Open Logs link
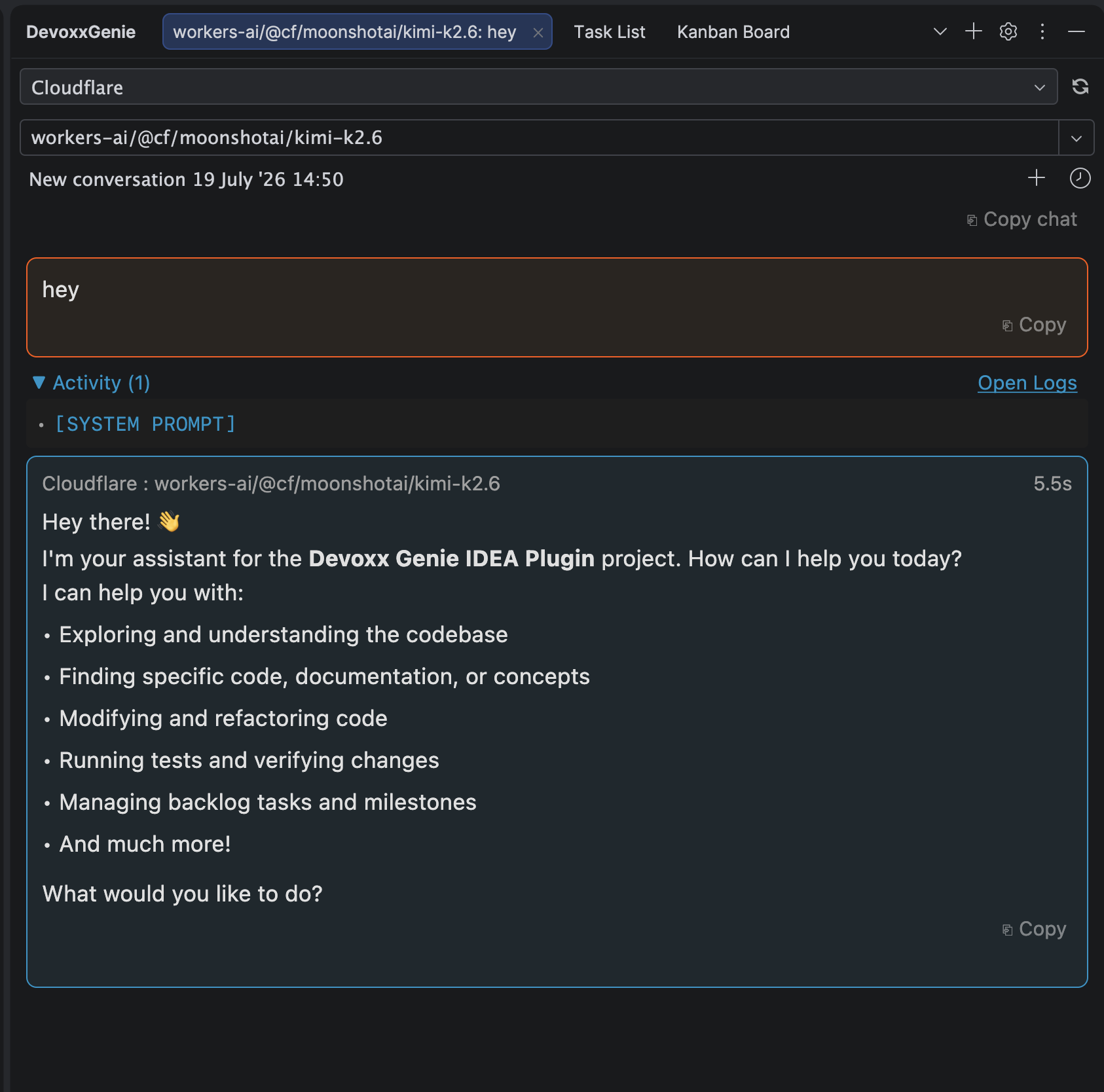This screenshot has height=1092, width=1104. pos(1027,383)
